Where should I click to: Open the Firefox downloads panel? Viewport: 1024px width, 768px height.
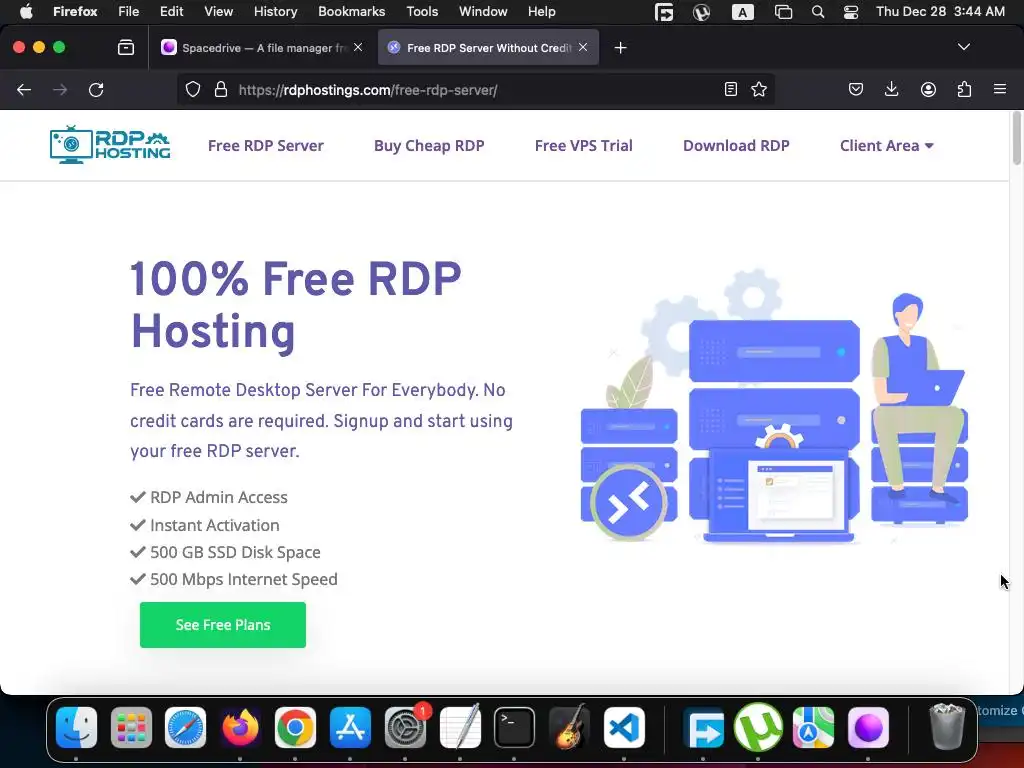click(x=891, y=89)
